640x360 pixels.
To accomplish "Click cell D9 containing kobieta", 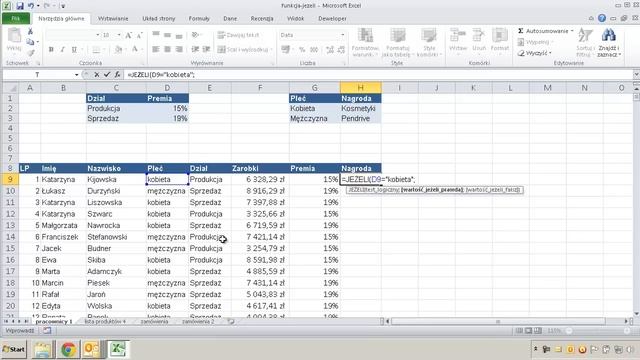I will (x=167, y=179).
